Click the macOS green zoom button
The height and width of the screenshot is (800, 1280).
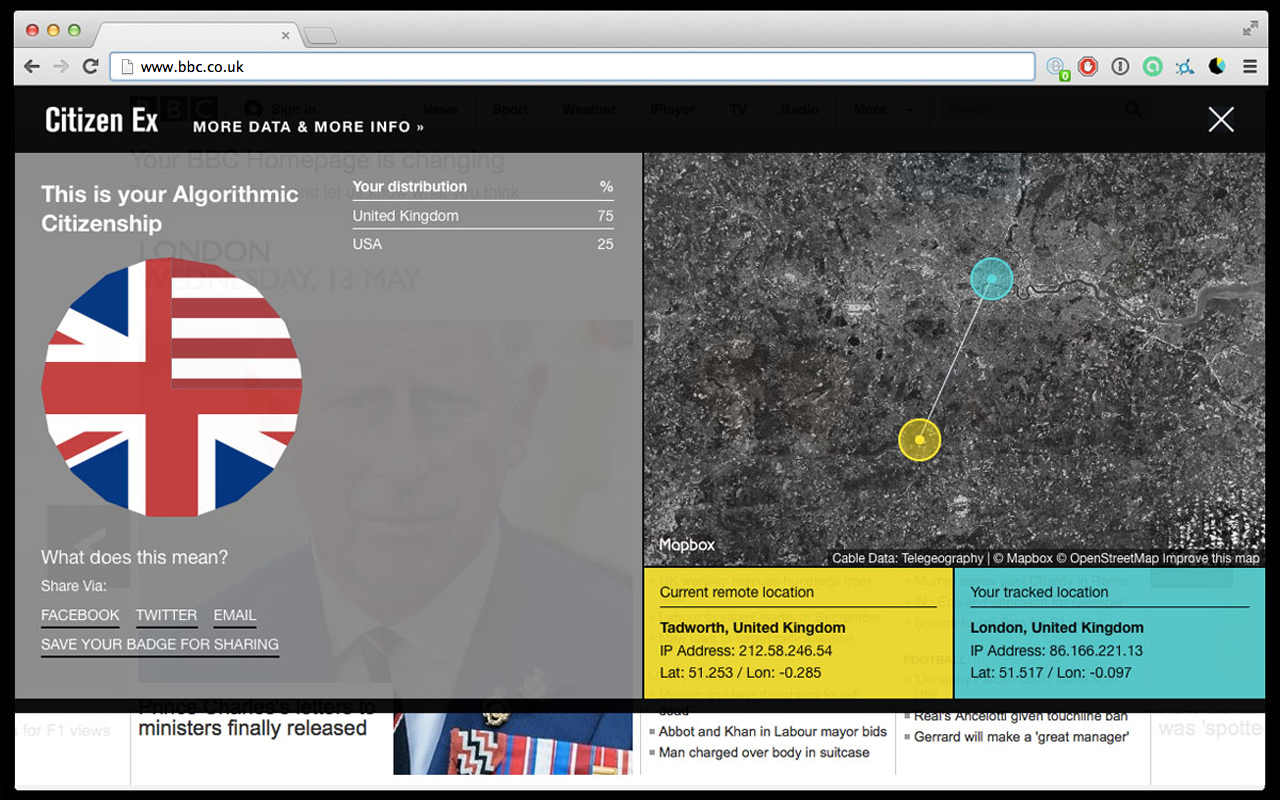[x=74, y=30]
